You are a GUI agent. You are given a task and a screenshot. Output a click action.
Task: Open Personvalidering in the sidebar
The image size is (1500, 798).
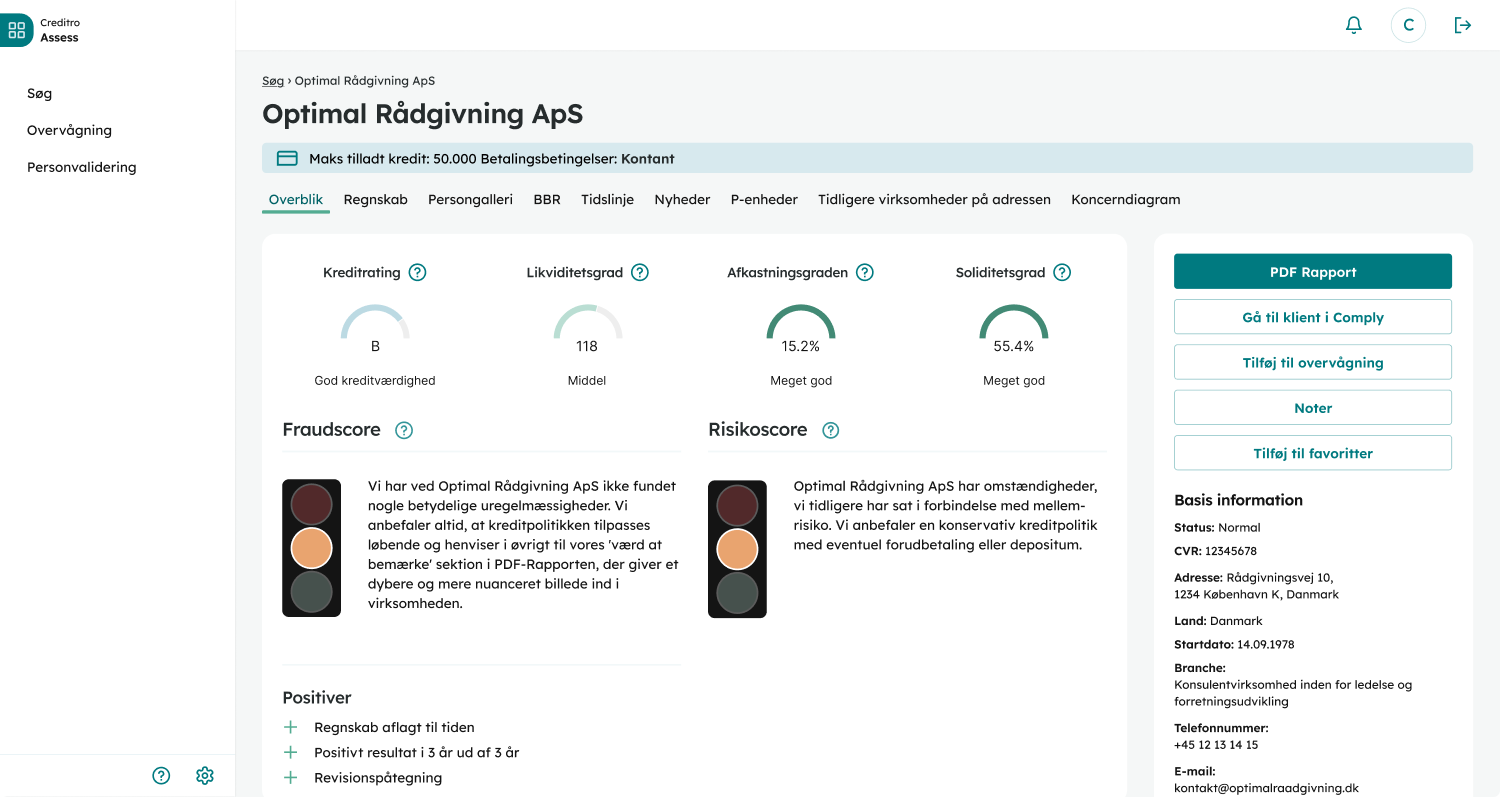coord(82,167)
